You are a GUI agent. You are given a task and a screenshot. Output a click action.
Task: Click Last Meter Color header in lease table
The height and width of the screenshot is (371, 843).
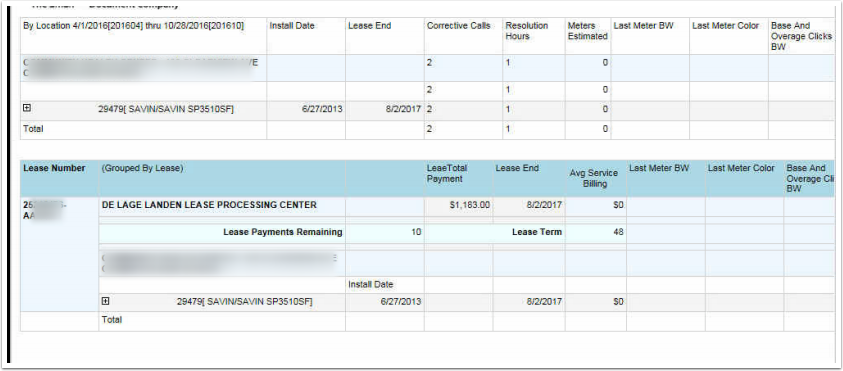pyautogui.click(x=741, y=168)
